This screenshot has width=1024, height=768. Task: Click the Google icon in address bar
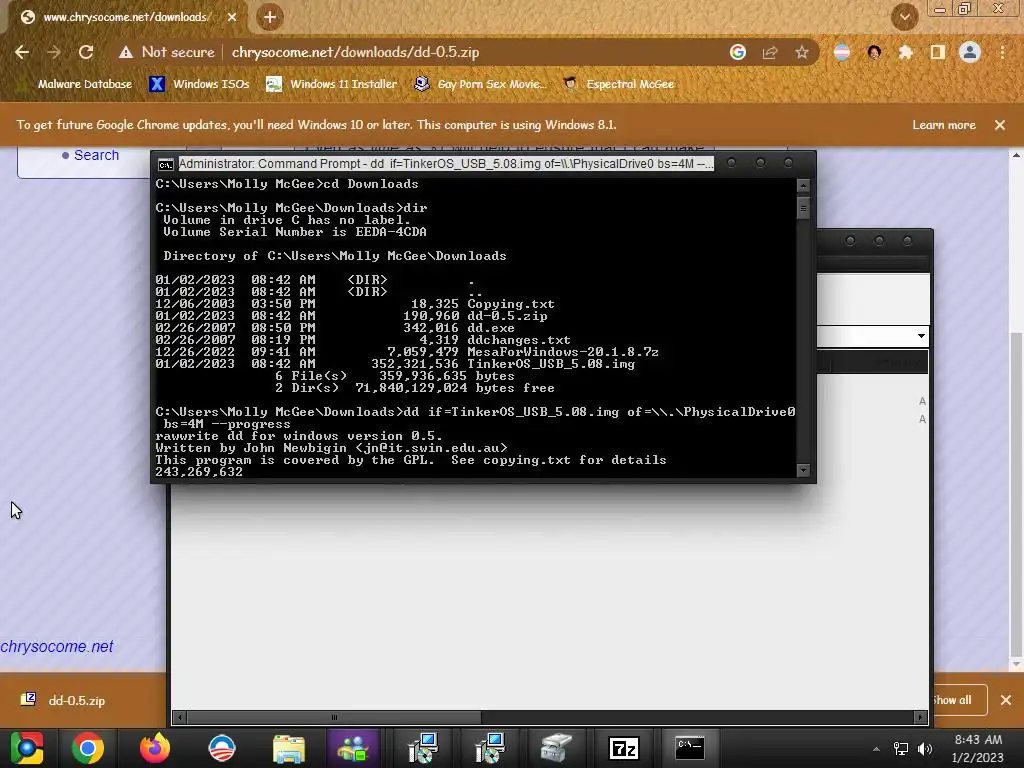click(x=738, y=52)
